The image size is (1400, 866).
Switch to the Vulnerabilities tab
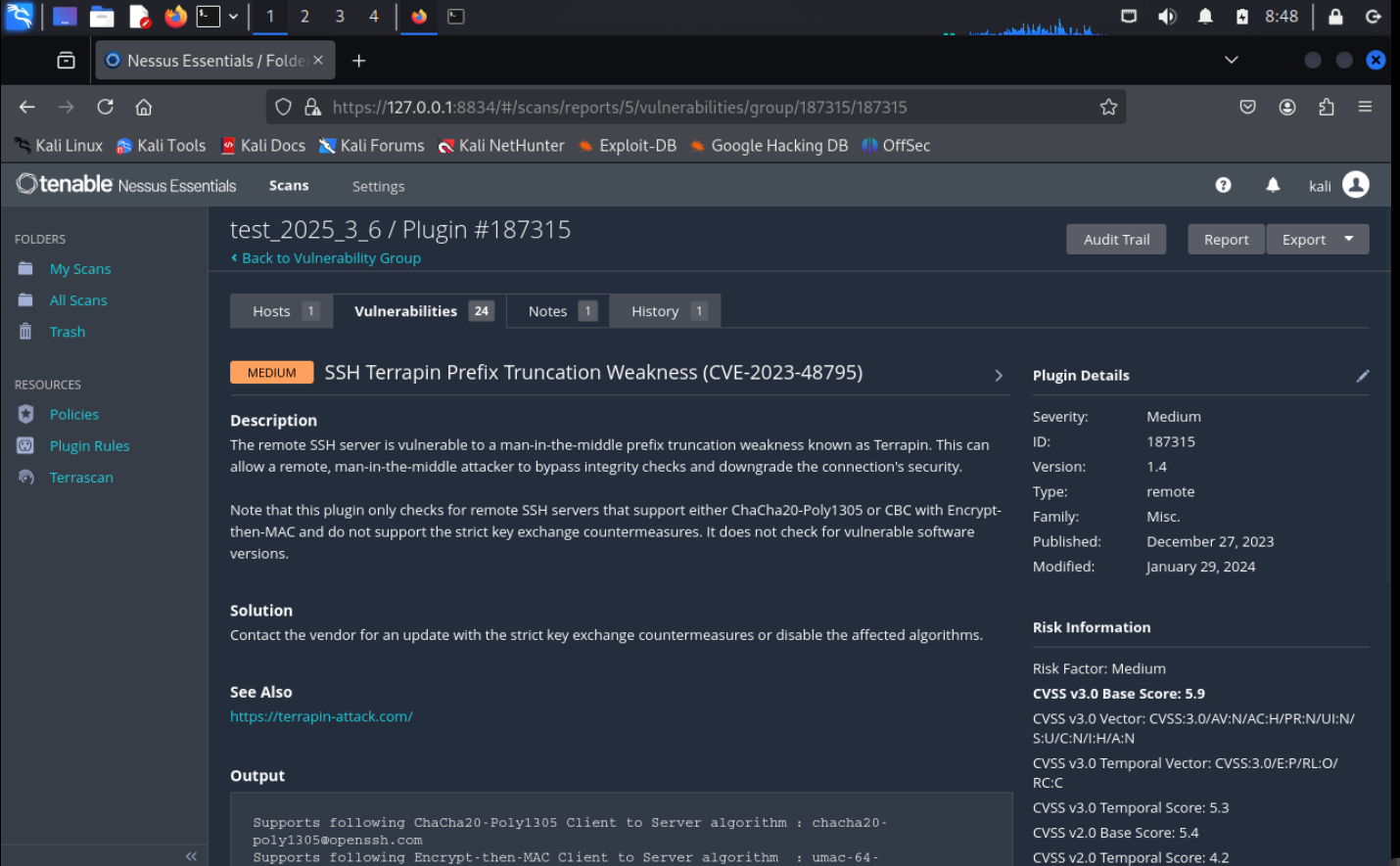pos(420,311)
